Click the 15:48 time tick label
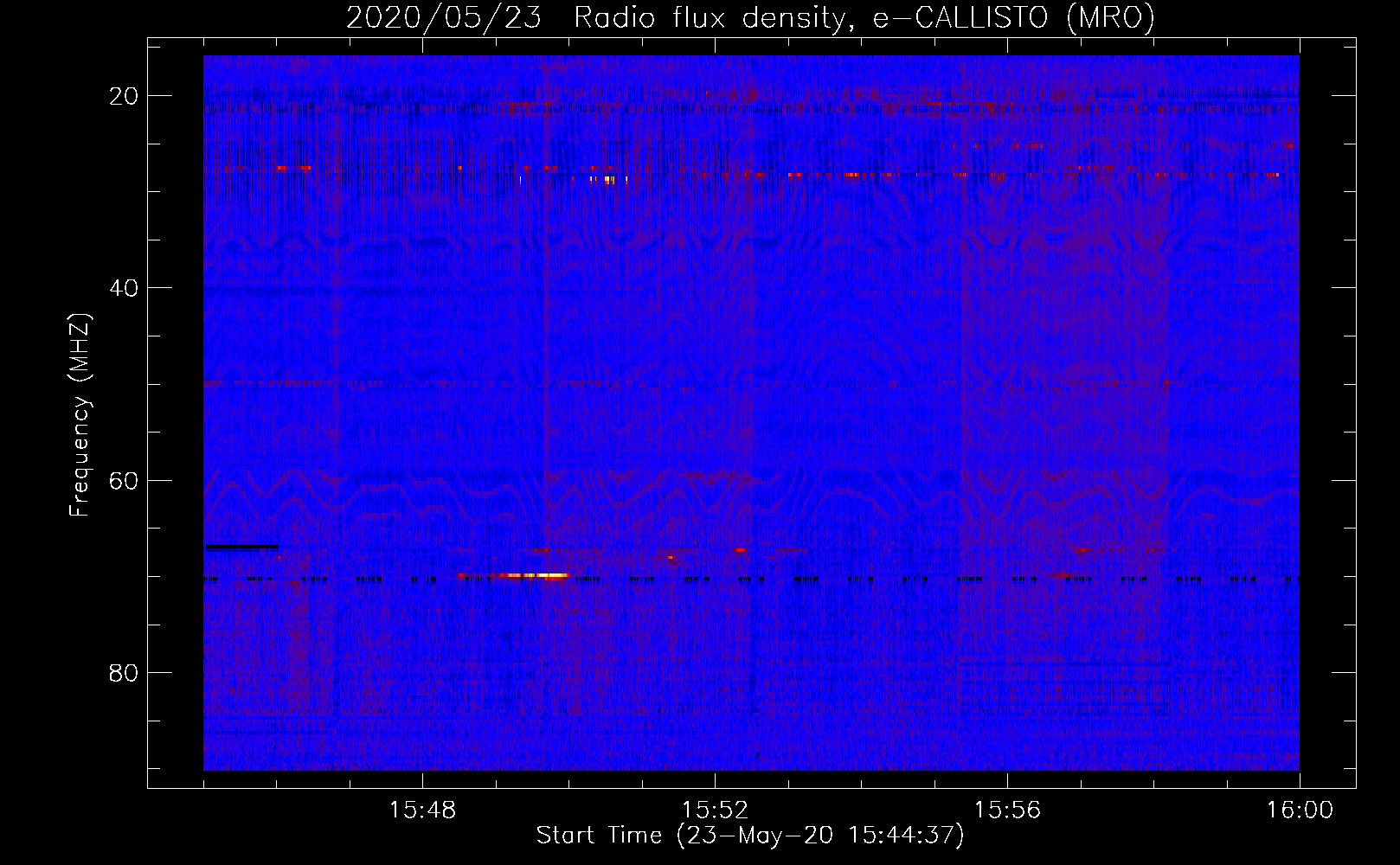1400x865 pixels. coord(422,811)
